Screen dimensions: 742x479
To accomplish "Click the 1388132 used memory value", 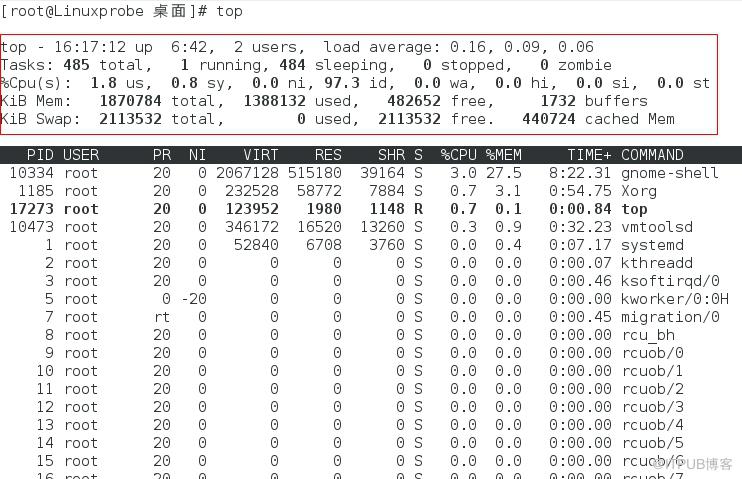I will tap(274, 101).
